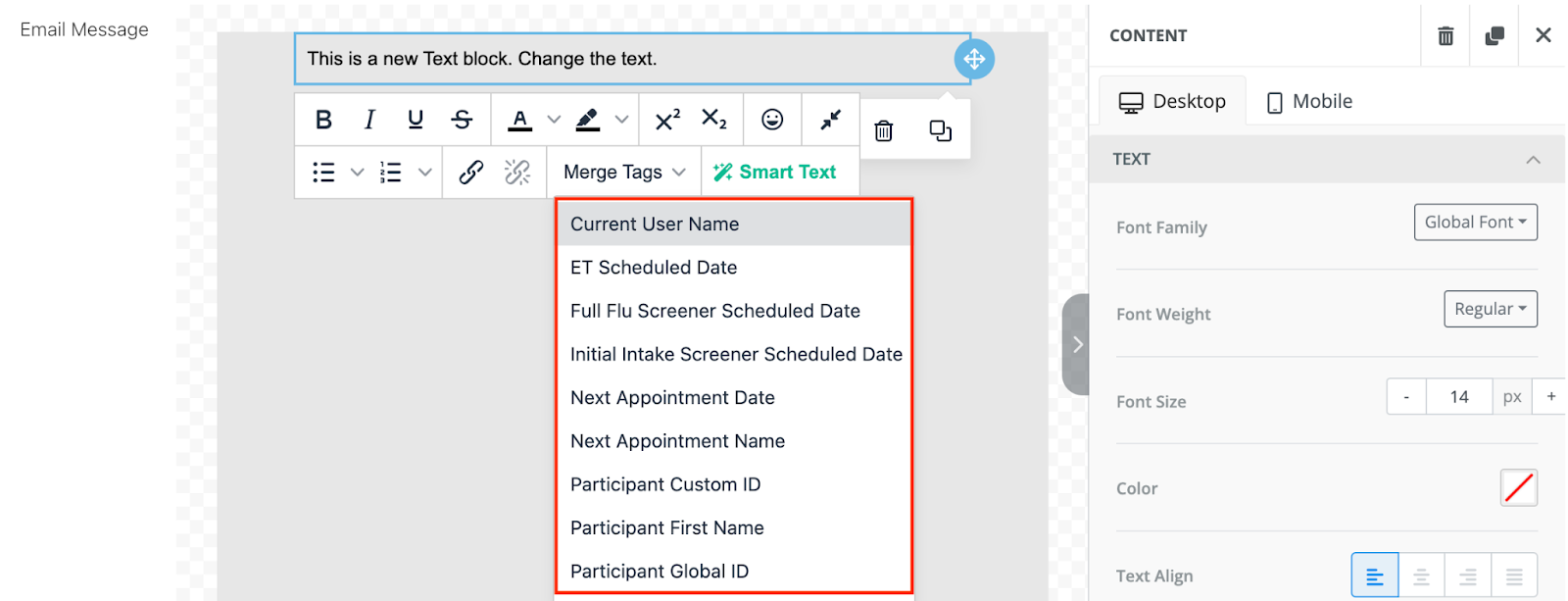Select center text alignment

click(x=1421, y=576)
